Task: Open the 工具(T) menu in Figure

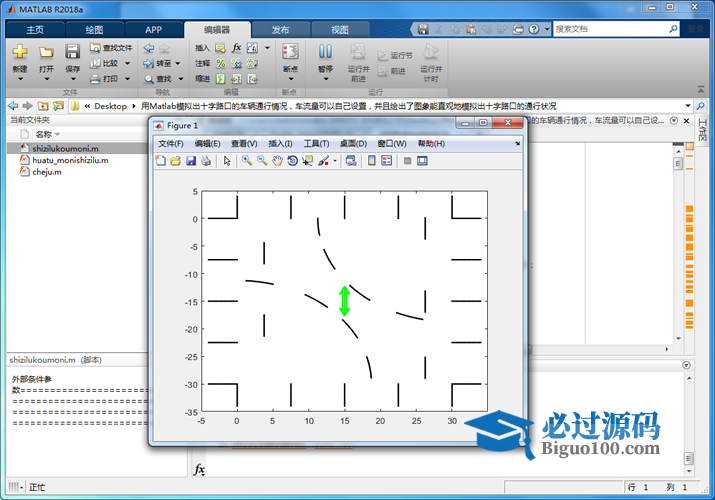Action: 316,144
